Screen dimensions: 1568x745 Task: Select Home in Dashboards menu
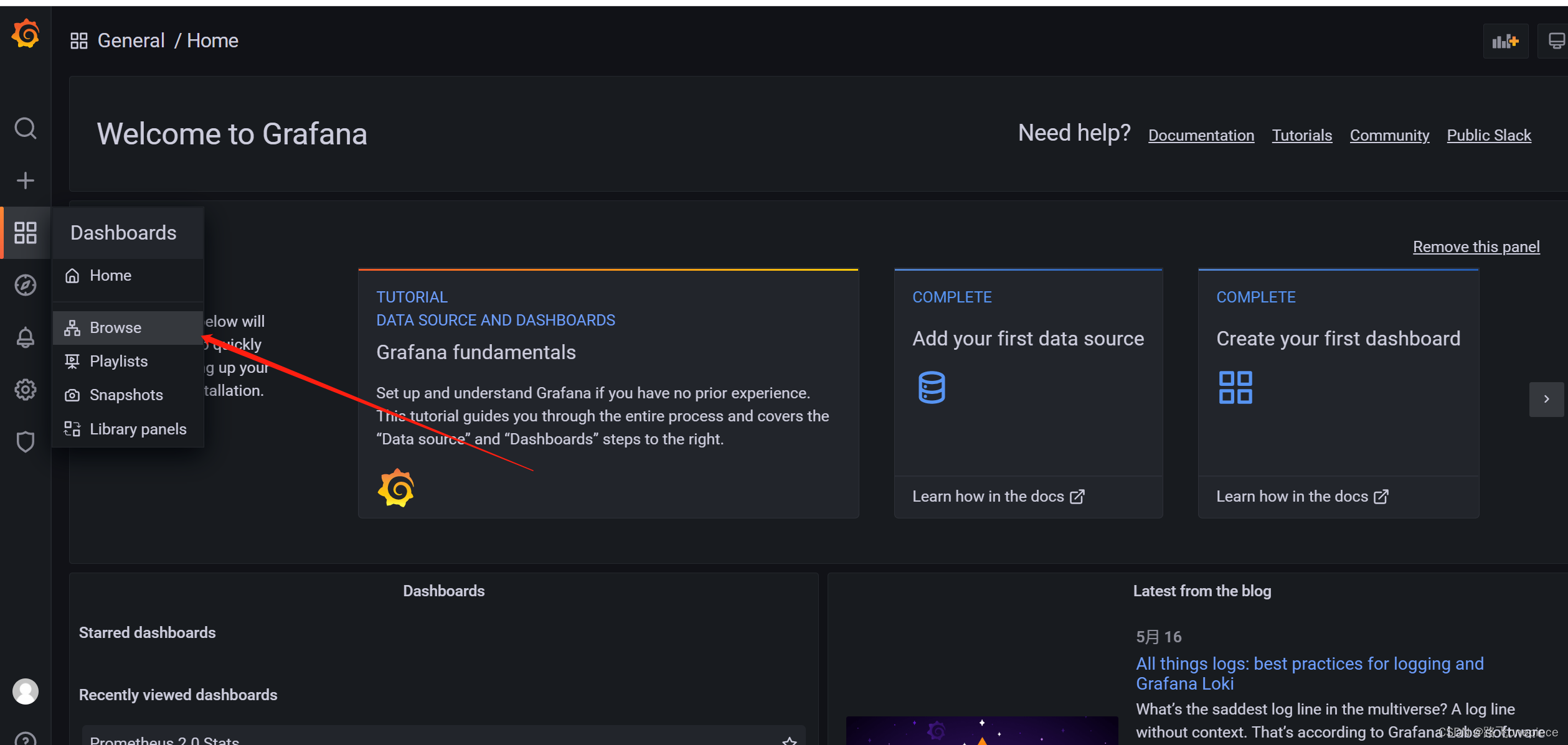point(128,276)
